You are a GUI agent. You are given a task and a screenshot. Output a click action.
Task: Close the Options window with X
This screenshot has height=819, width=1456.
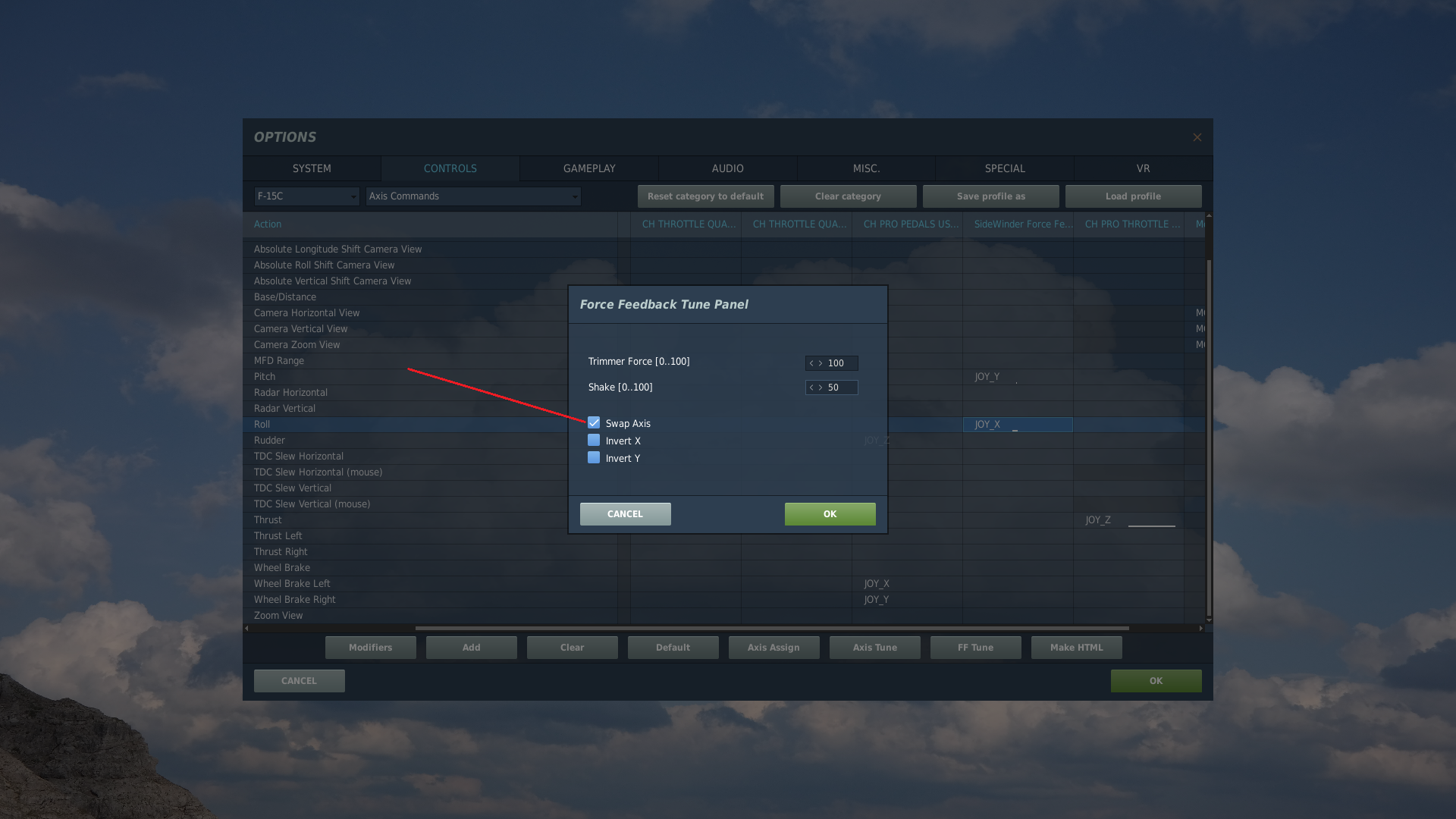click(1197, 137)
